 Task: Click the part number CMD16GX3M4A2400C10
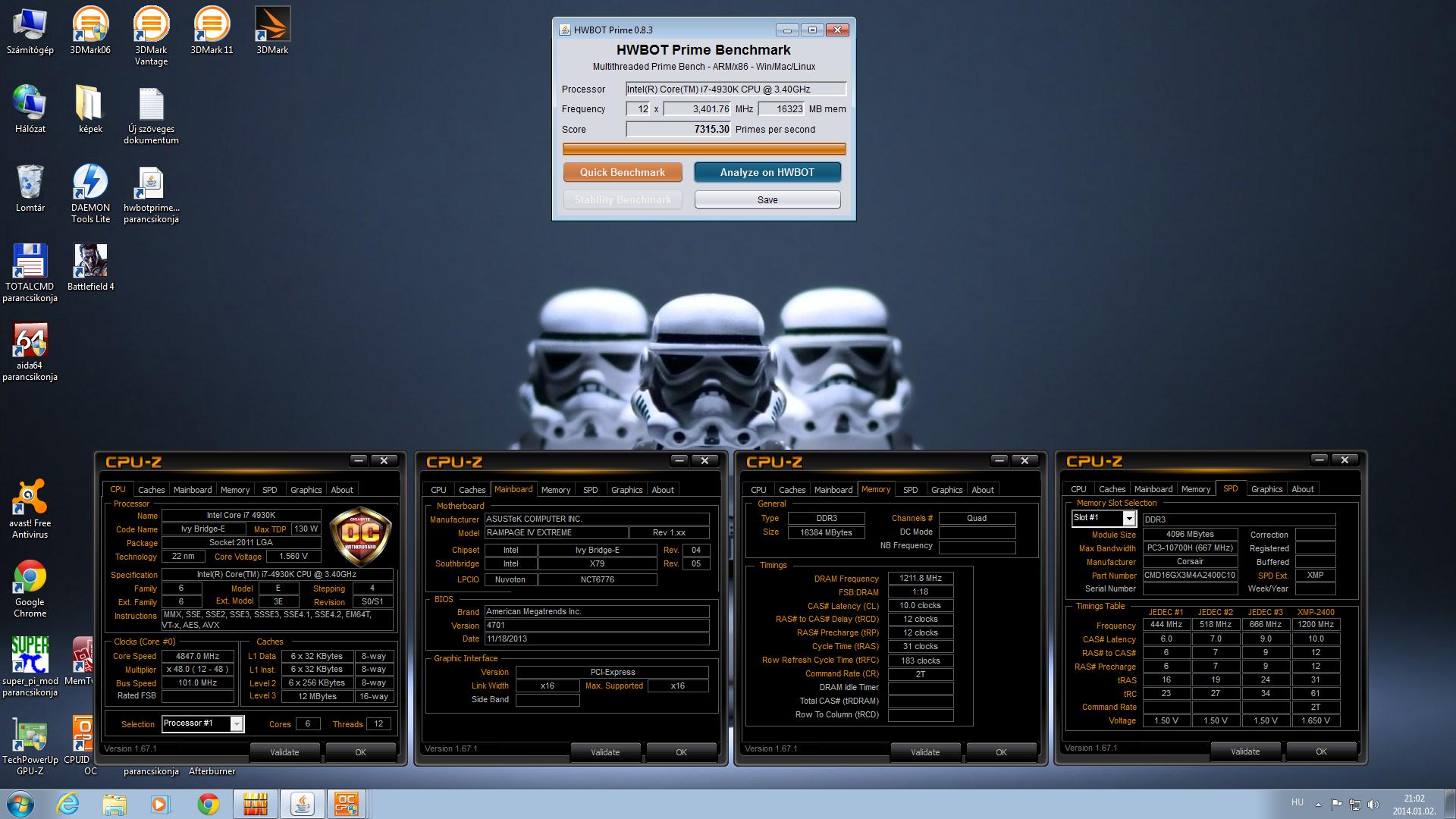tap(1190, 575)
